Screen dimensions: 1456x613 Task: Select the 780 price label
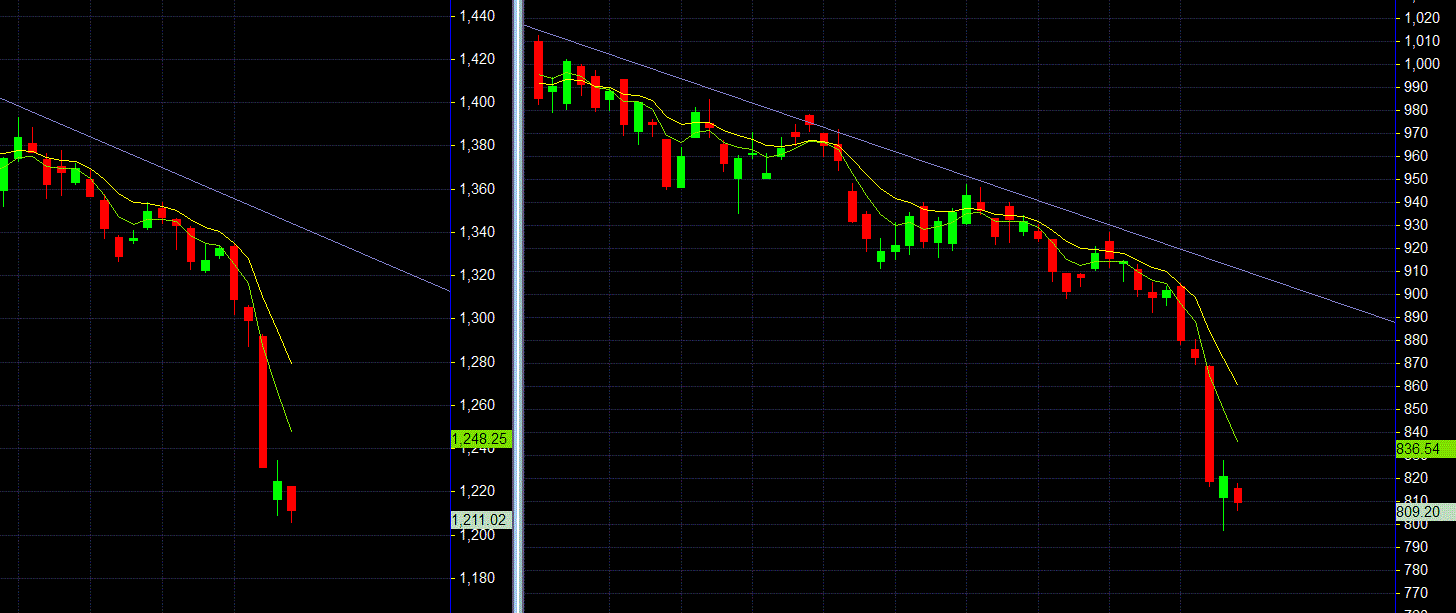coord(1418,570)
